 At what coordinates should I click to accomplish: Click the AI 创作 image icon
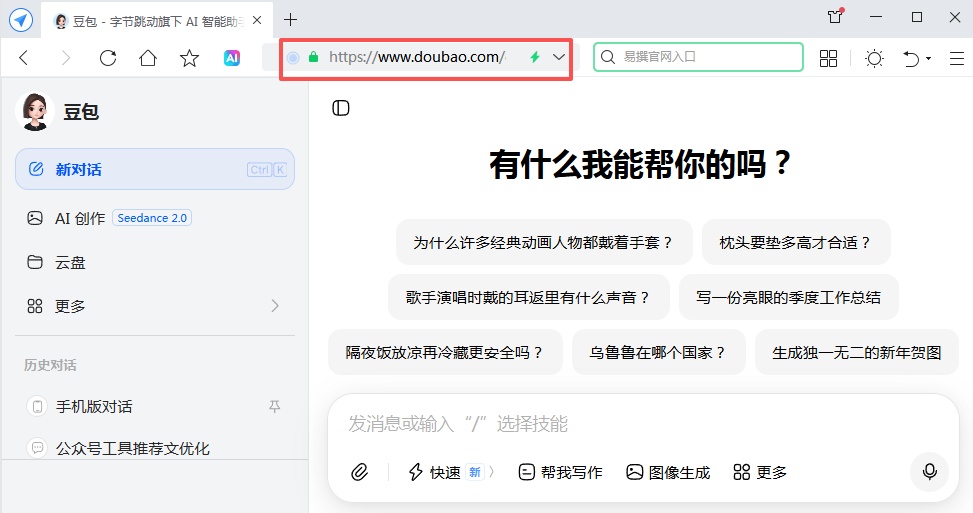(35, 218)
